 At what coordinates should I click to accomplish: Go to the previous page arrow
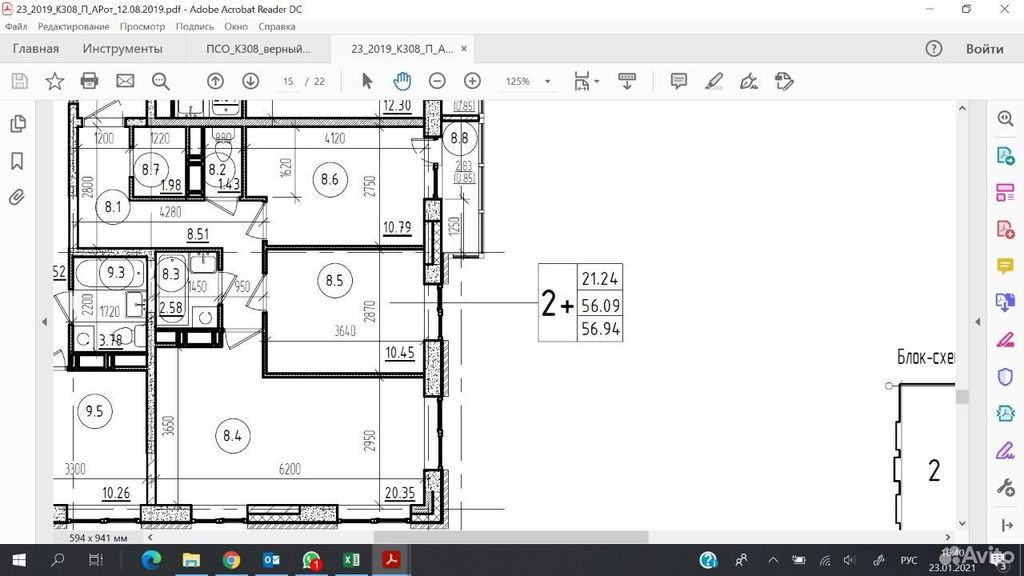(x=216, y=81)
